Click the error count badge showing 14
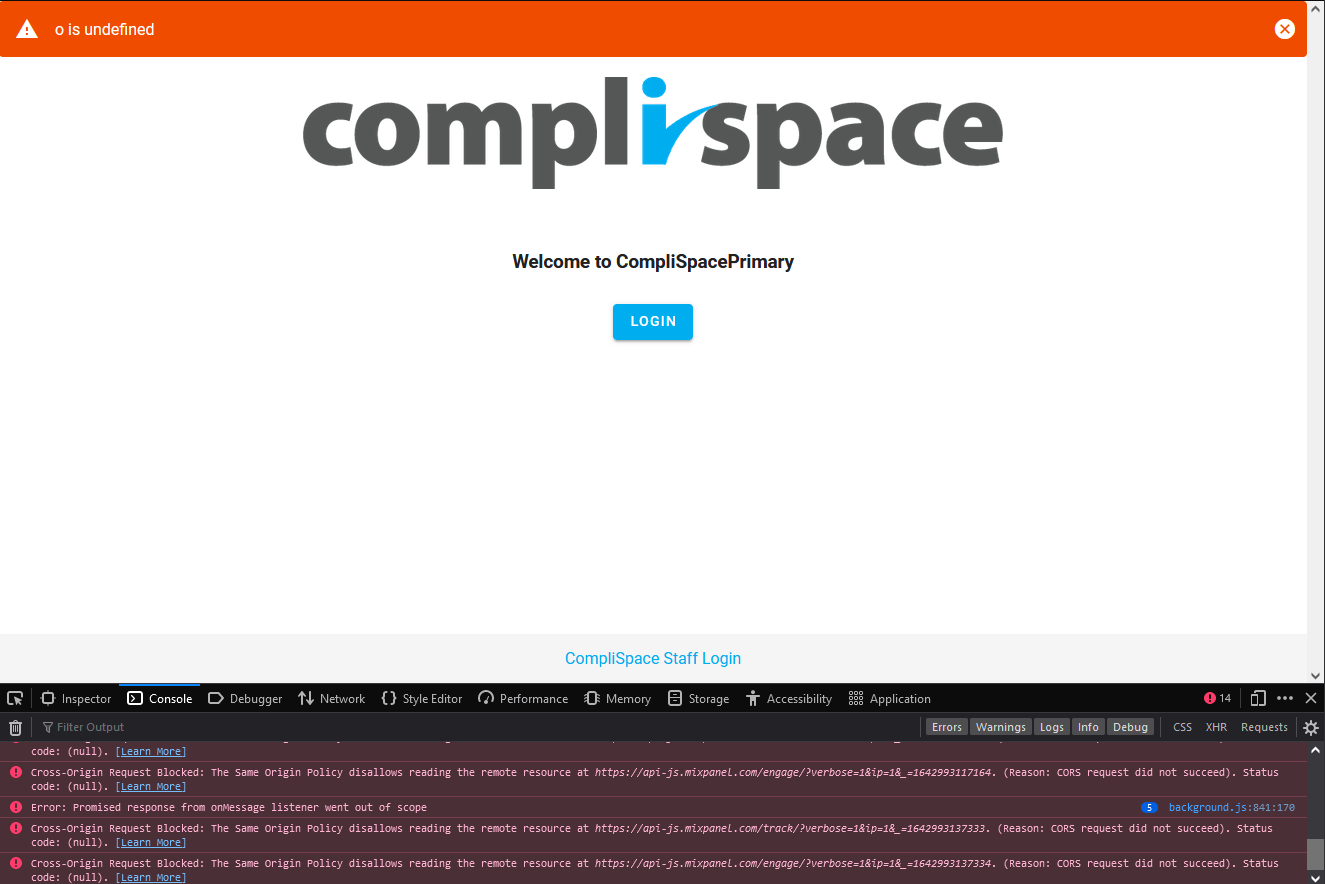This screenshot has width=1325, height=884. 1218,698
